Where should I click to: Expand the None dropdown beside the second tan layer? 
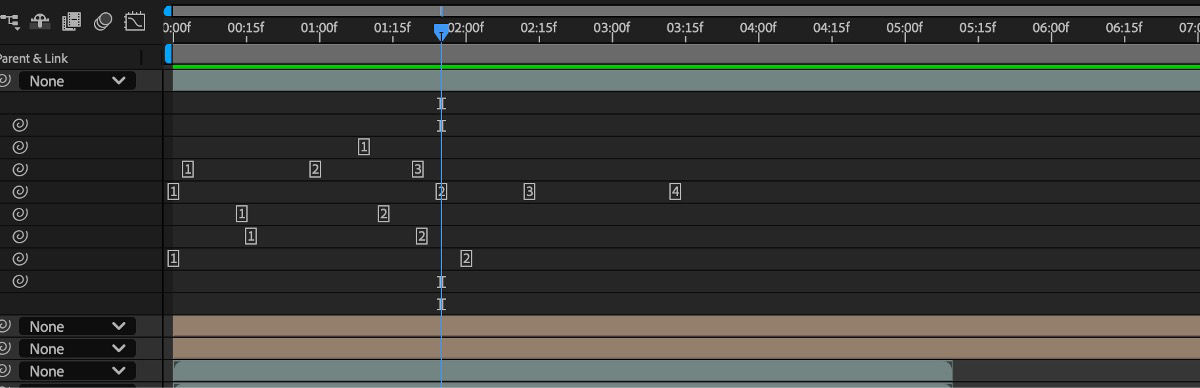coord(77,349)
